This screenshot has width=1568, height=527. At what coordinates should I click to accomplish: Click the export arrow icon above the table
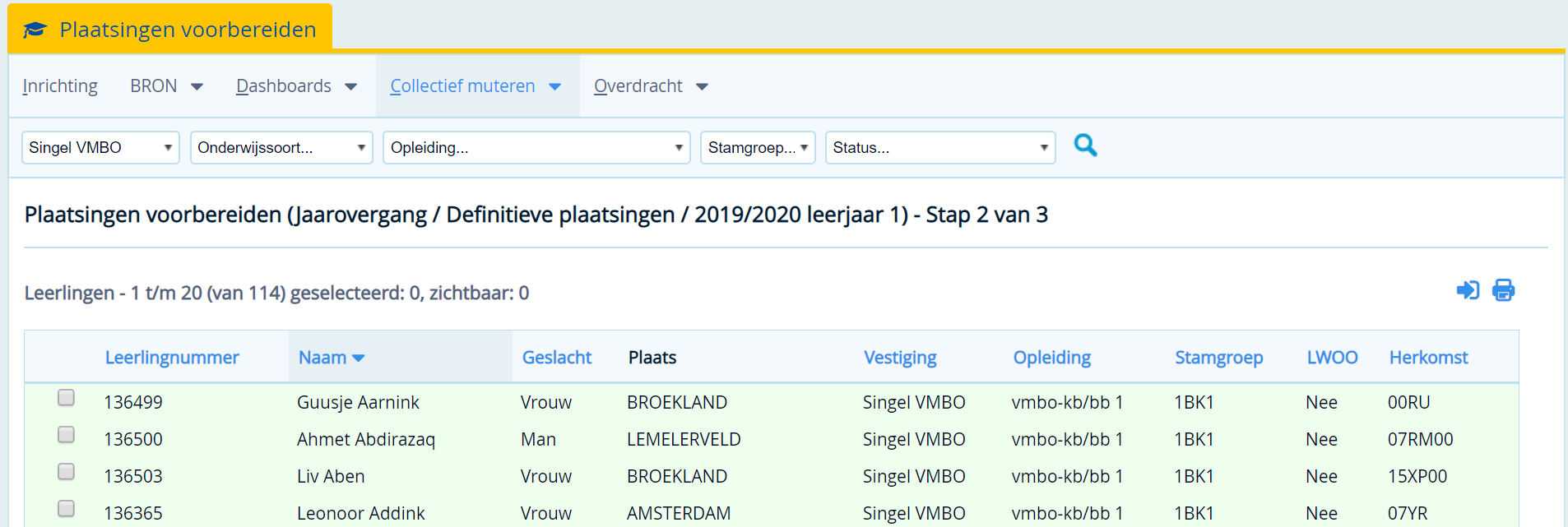tap(1468, 290)
